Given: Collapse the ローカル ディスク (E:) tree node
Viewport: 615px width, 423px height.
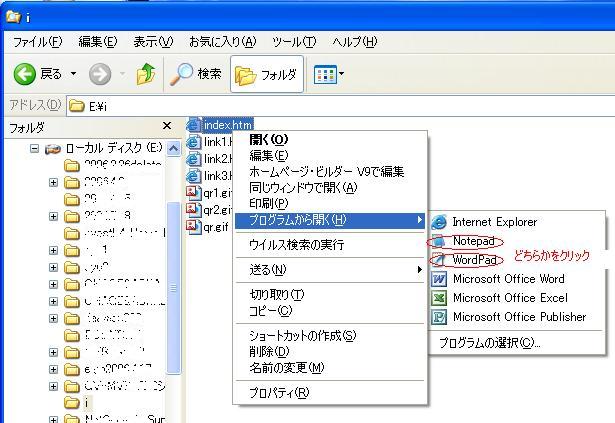Looking at the screenshot, I should (x=35, y=149).
